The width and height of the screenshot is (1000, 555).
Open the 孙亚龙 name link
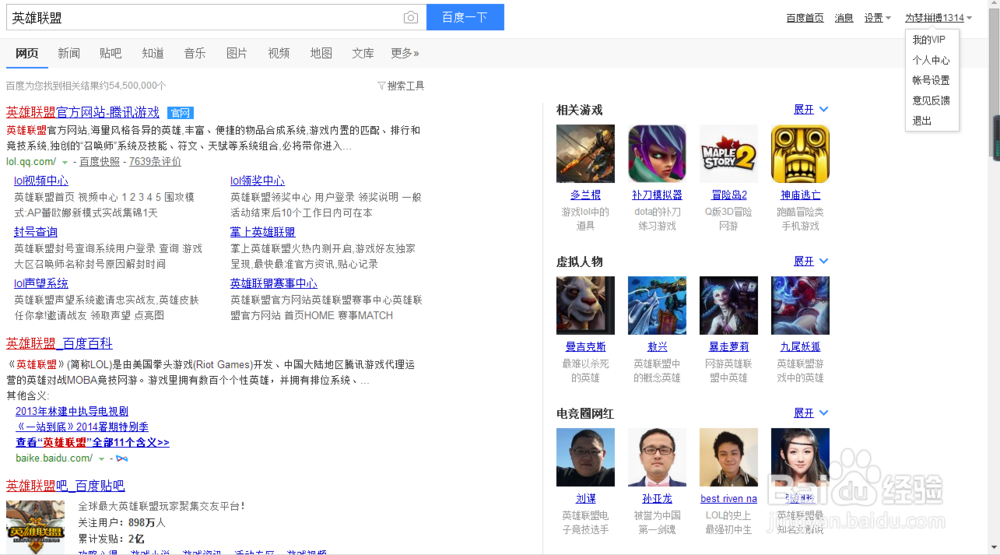[x=657, y=499]
